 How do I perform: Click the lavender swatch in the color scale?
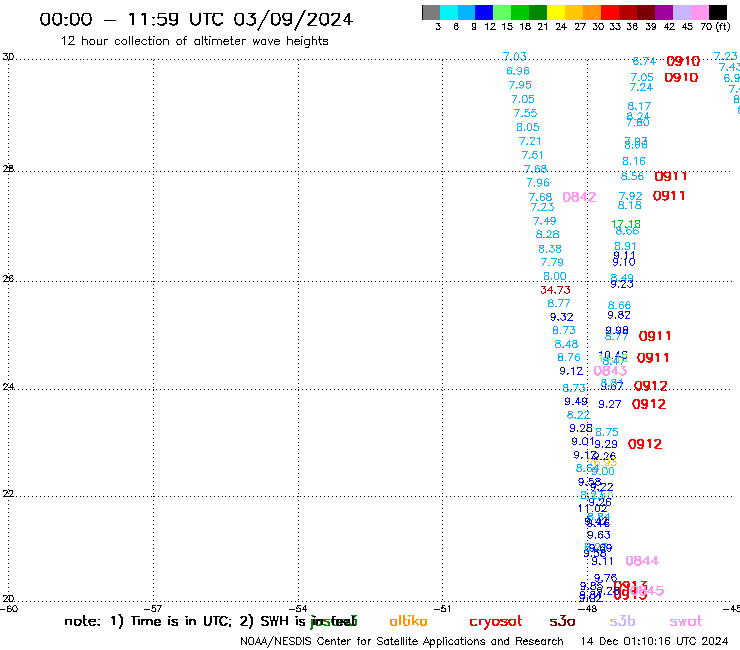pyautogui.click(x=681, y=12)
